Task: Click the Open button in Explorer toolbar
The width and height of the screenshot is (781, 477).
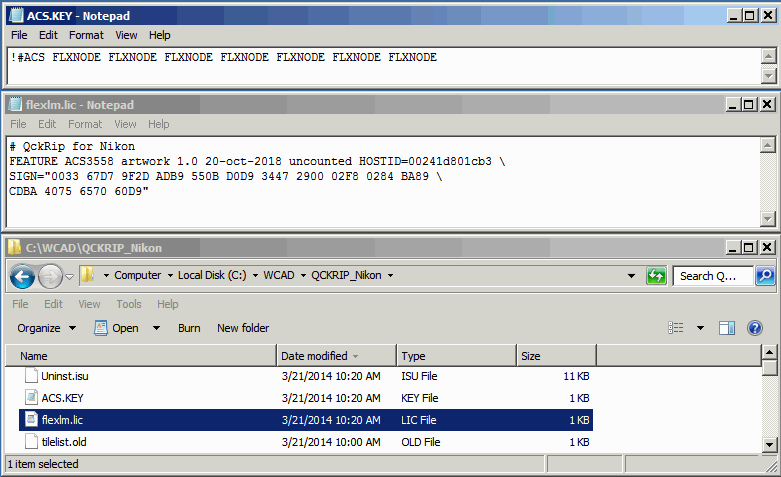Action: tap(116, 328)
